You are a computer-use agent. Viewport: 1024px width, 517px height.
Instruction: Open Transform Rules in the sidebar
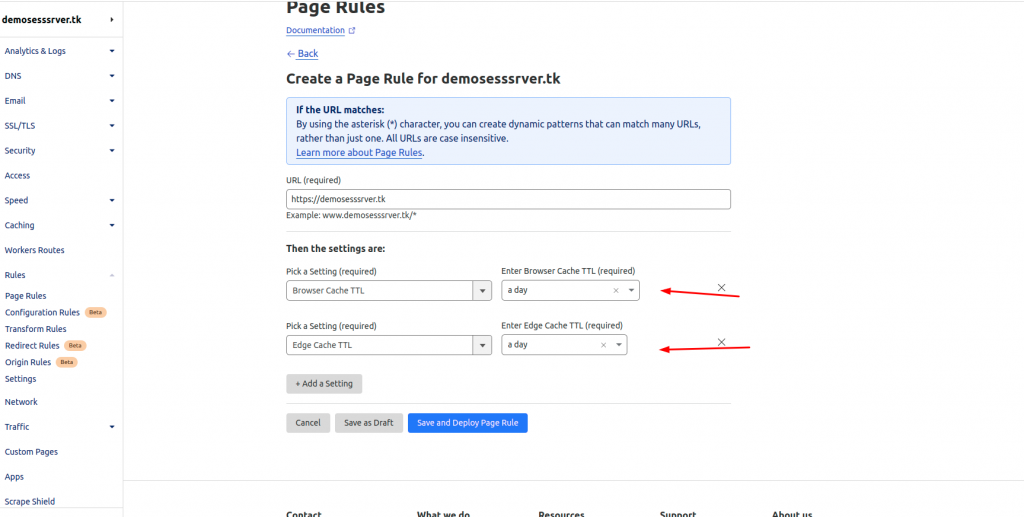35,329
